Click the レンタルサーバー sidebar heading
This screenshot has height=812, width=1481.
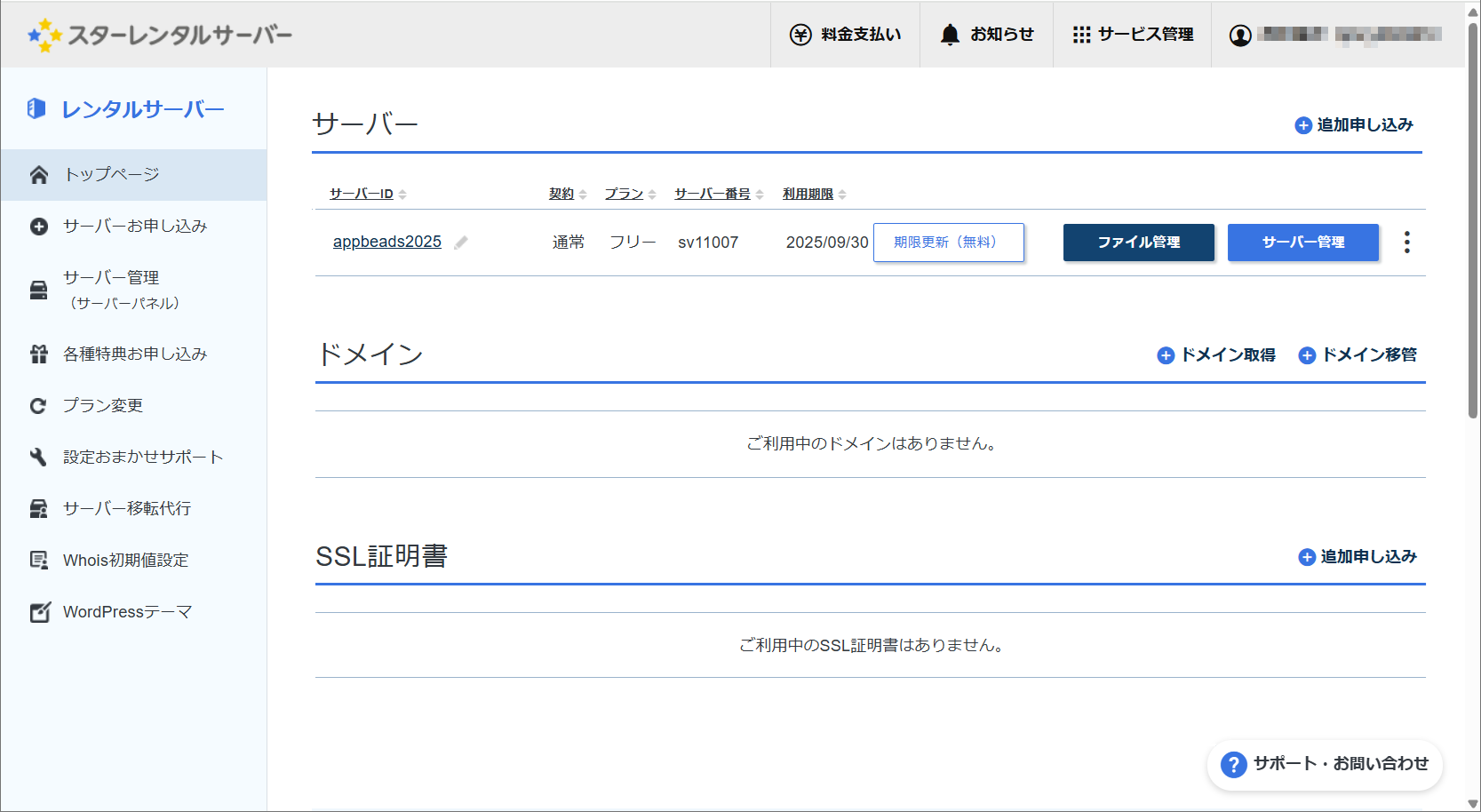point(125,108)
